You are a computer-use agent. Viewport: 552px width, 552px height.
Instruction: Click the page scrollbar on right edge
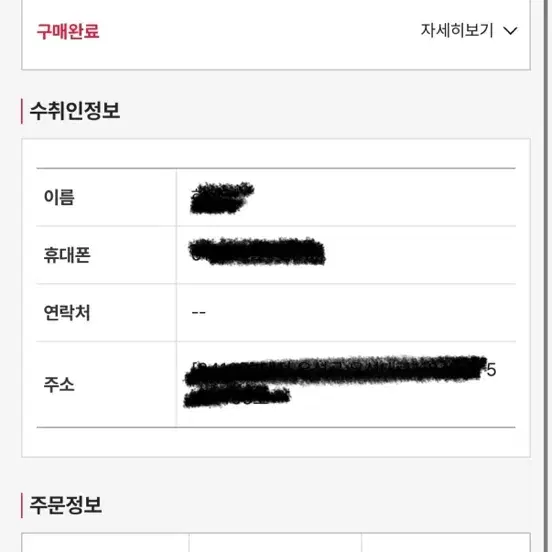point(548,276)
